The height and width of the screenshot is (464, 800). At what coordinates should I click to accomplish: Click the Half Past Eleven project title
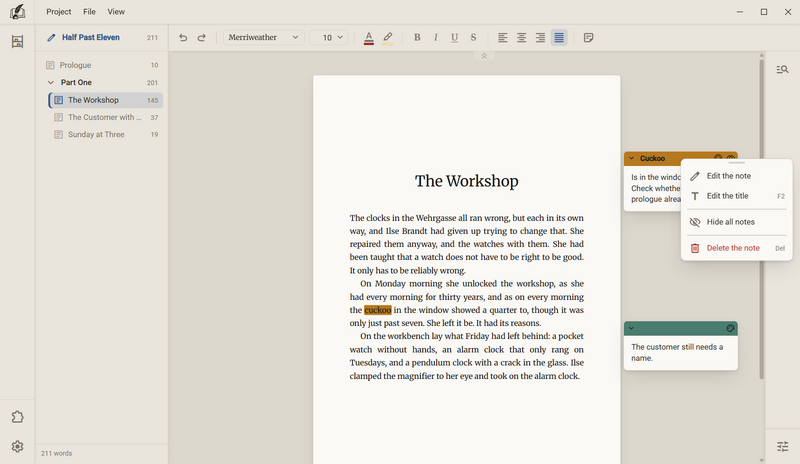(91, 37)
